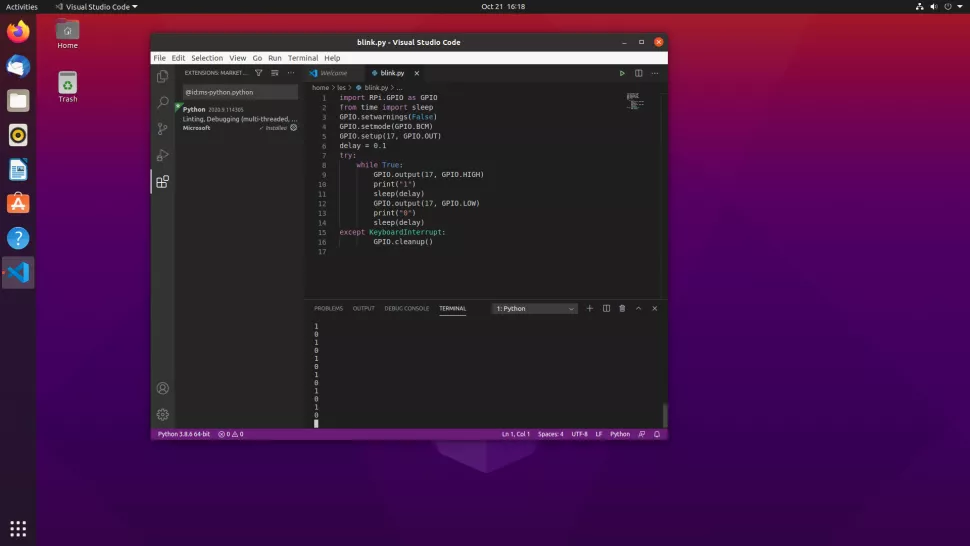The image size is (970, 546).
Task: Switch to the Debug Console panel tab
Action: (x=406, y=308)
